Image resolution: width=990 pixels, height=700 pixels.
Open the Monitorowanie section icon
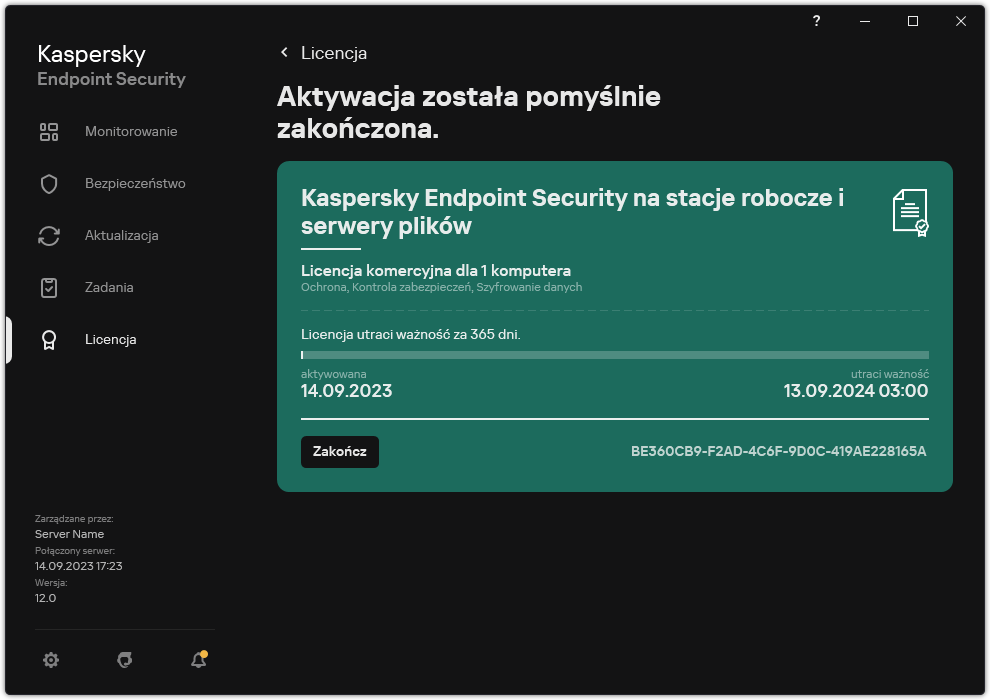pyautogui.click(x=49, y=131)
